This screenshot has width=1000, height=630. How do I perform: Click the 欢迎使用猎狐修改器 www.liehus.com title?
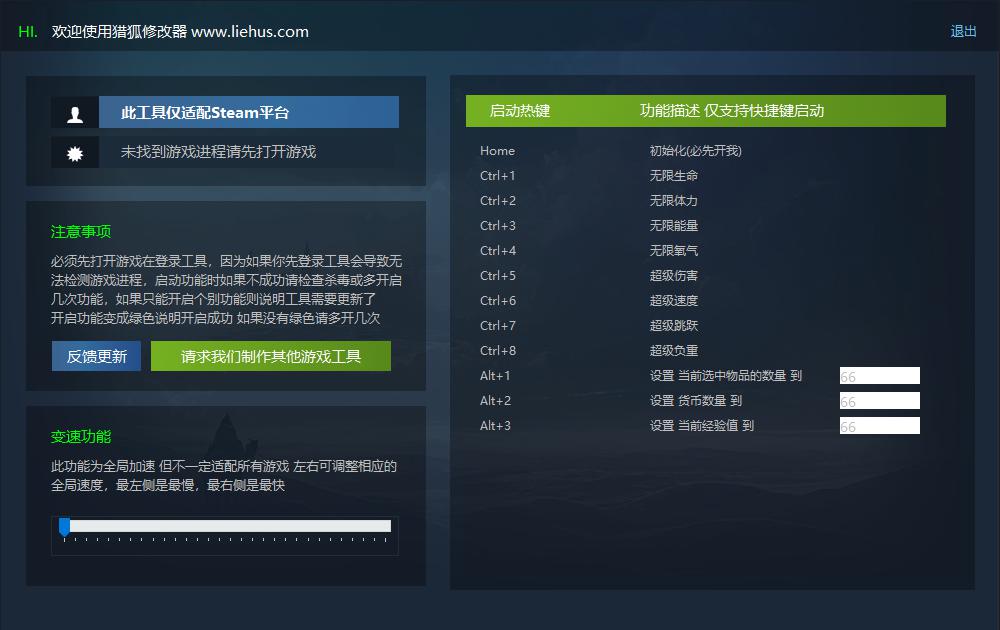[x=180, y=31]
